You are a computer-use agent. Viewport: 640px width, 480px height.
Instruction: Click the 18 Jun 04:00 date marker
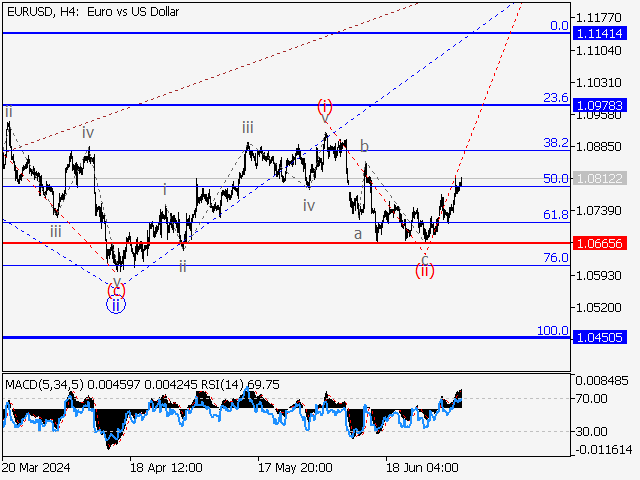point(424,467)
